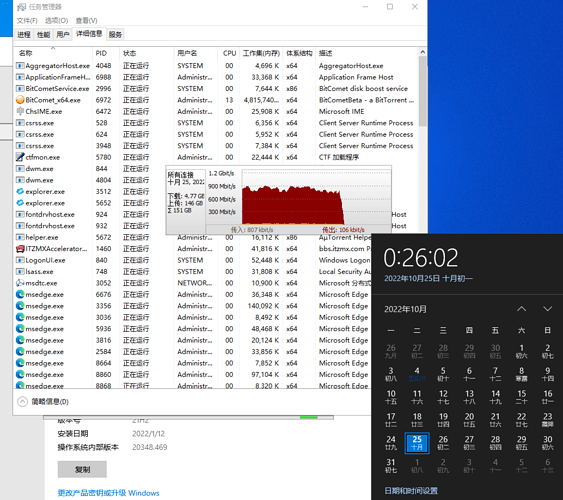Click the AggregatorHost.exe process icon
Viewport: 563px width, 500px height.
pos(20,66)
